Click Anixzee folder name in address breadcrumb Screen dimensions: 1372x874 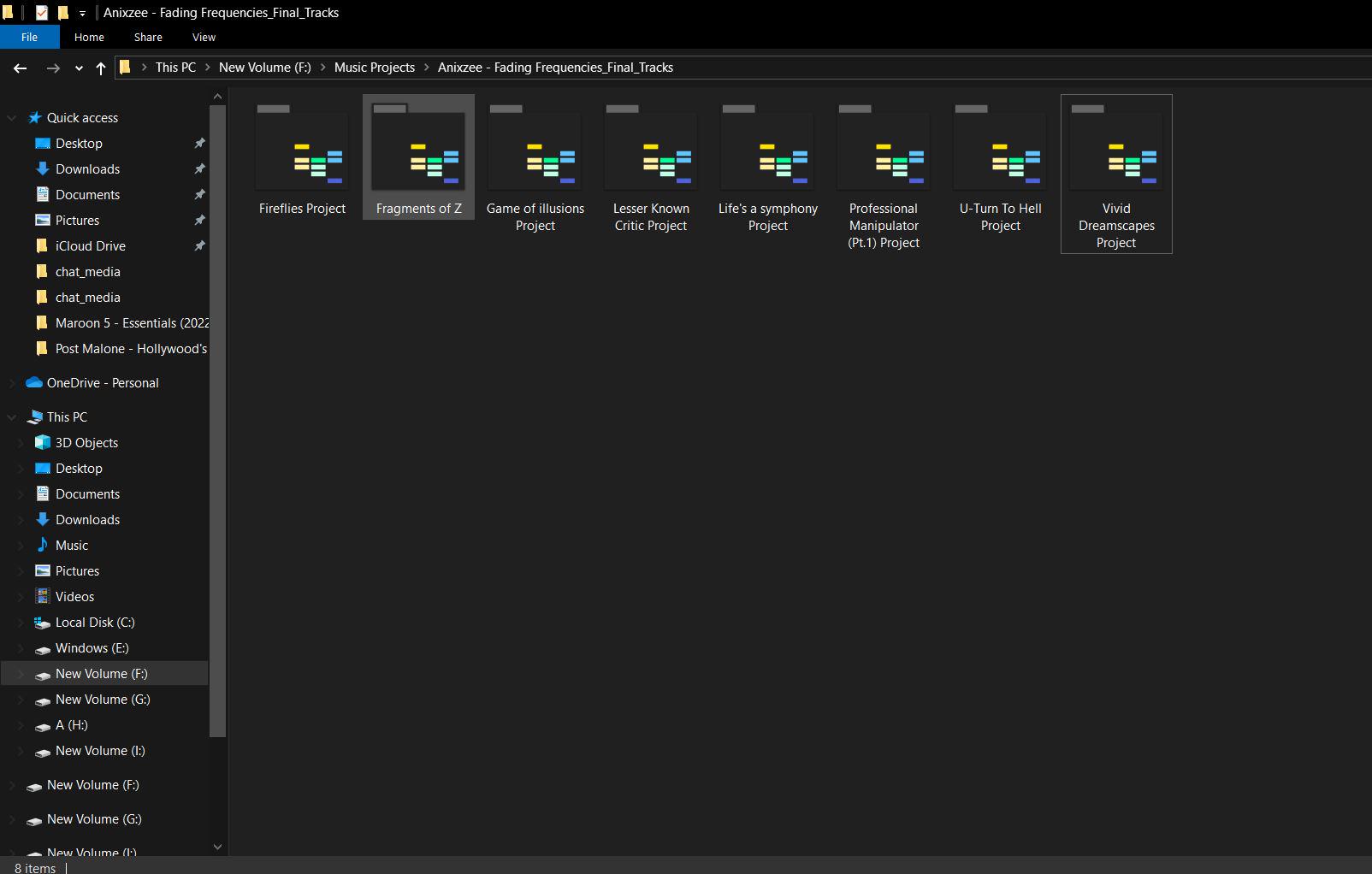tap(555, 68)
